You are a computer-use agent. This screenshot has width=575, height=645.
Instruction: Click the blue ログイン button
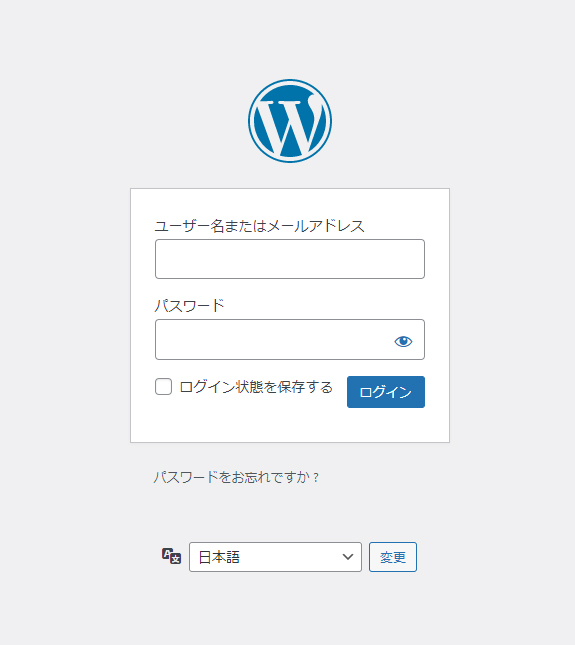[386, 392]
